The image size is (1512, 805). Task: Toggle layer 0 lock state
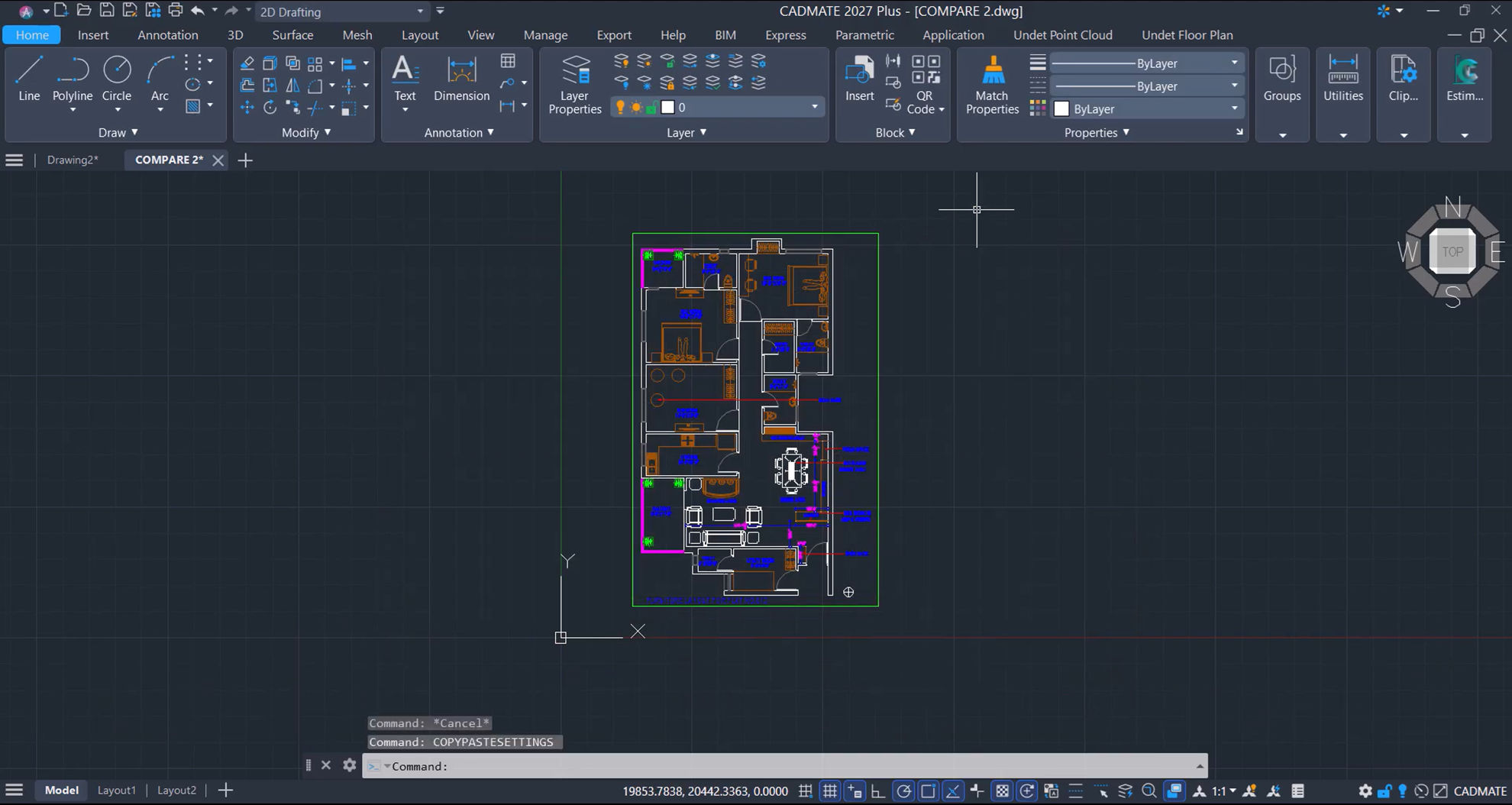point(651,108)
